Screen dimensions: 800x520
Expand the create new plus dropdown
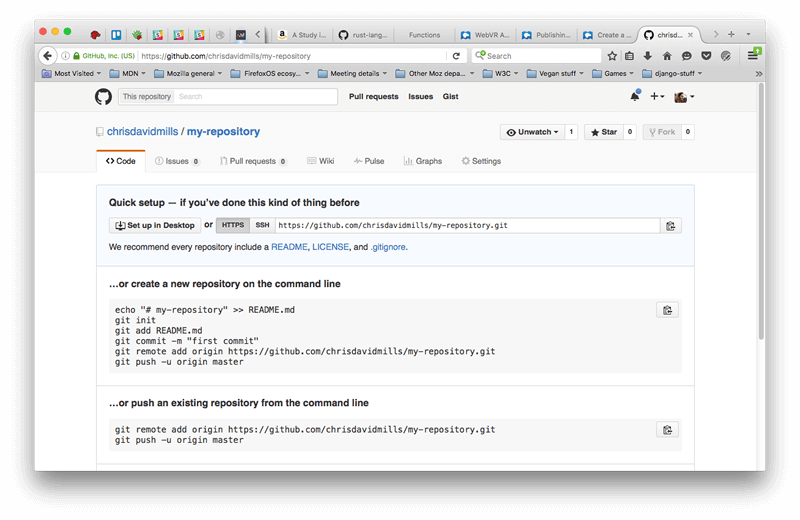click(657, 97)
